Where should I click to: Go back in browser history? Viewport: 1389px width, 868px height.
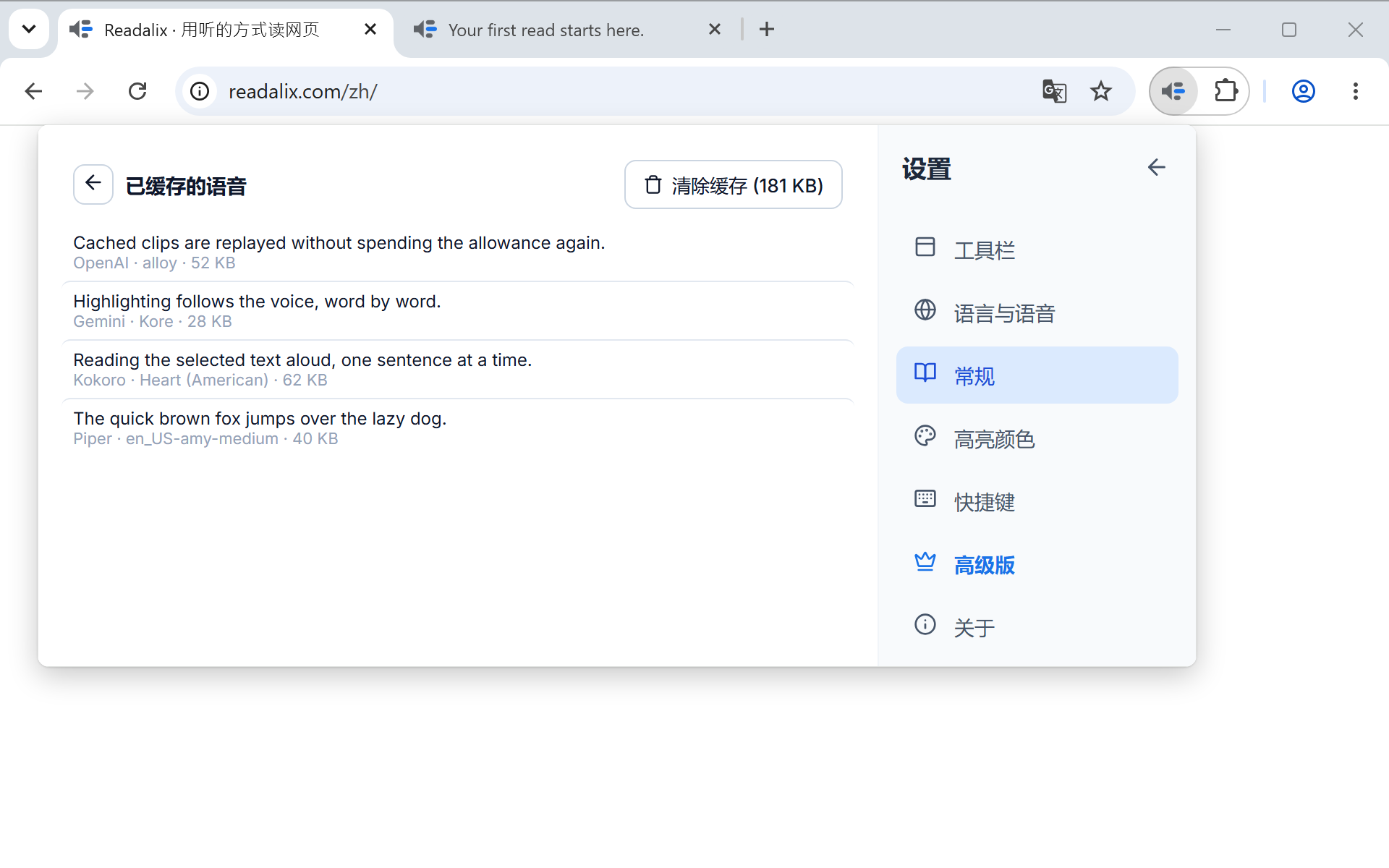33,91
